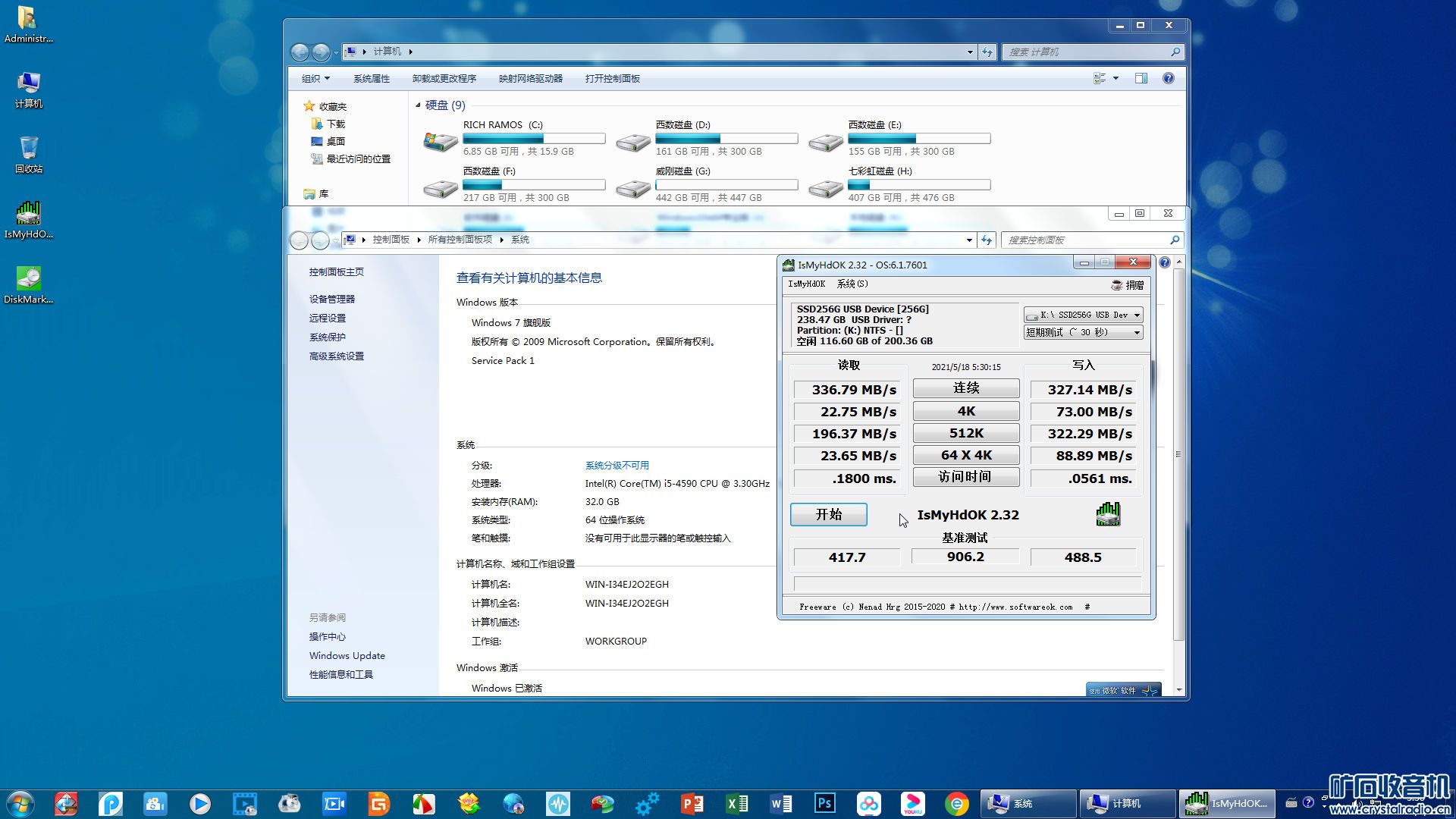The width and height of the screenshot is (1456, 819).
Task: Click 卸载或更改程序 in the toolbar
Action: 444,78
